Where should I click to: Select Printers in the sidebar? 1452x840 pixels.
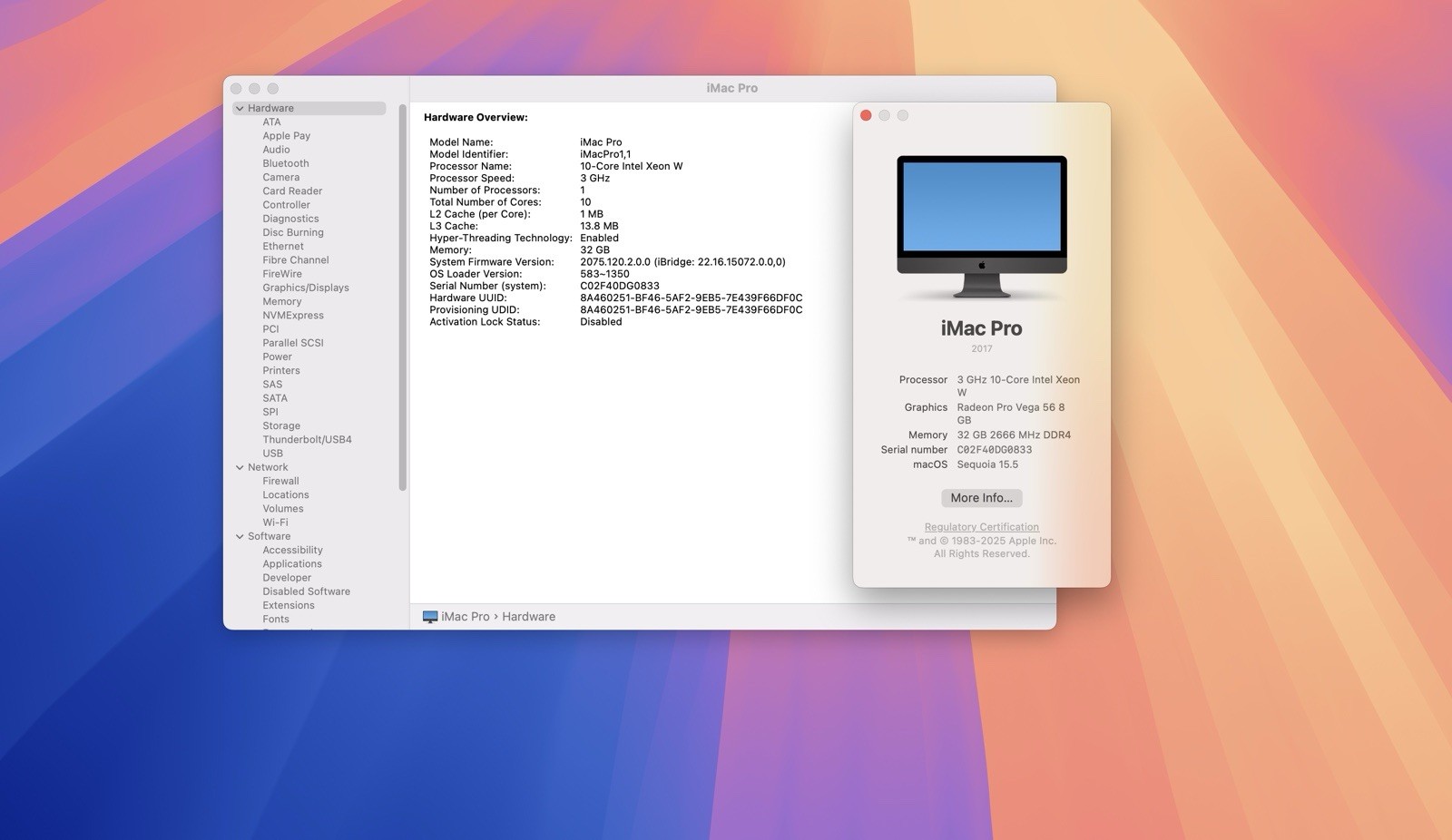click(281, 370)
